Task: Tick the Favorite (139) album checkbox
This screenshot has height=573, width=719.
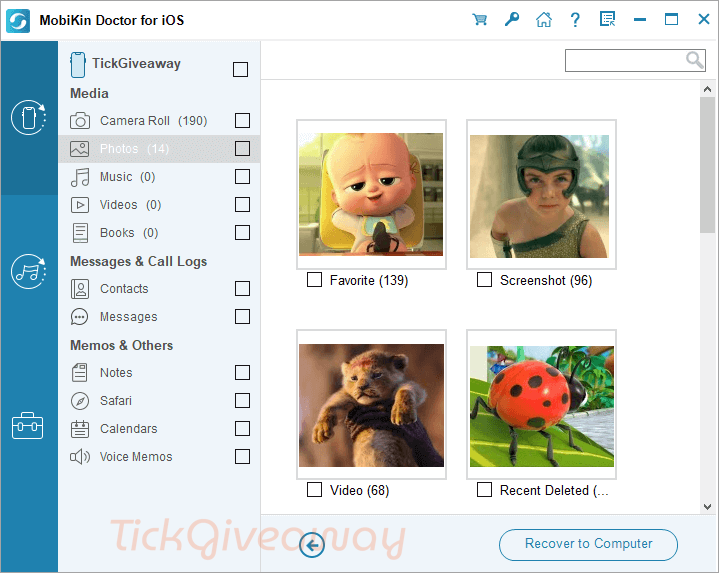Action: (314, 280)
